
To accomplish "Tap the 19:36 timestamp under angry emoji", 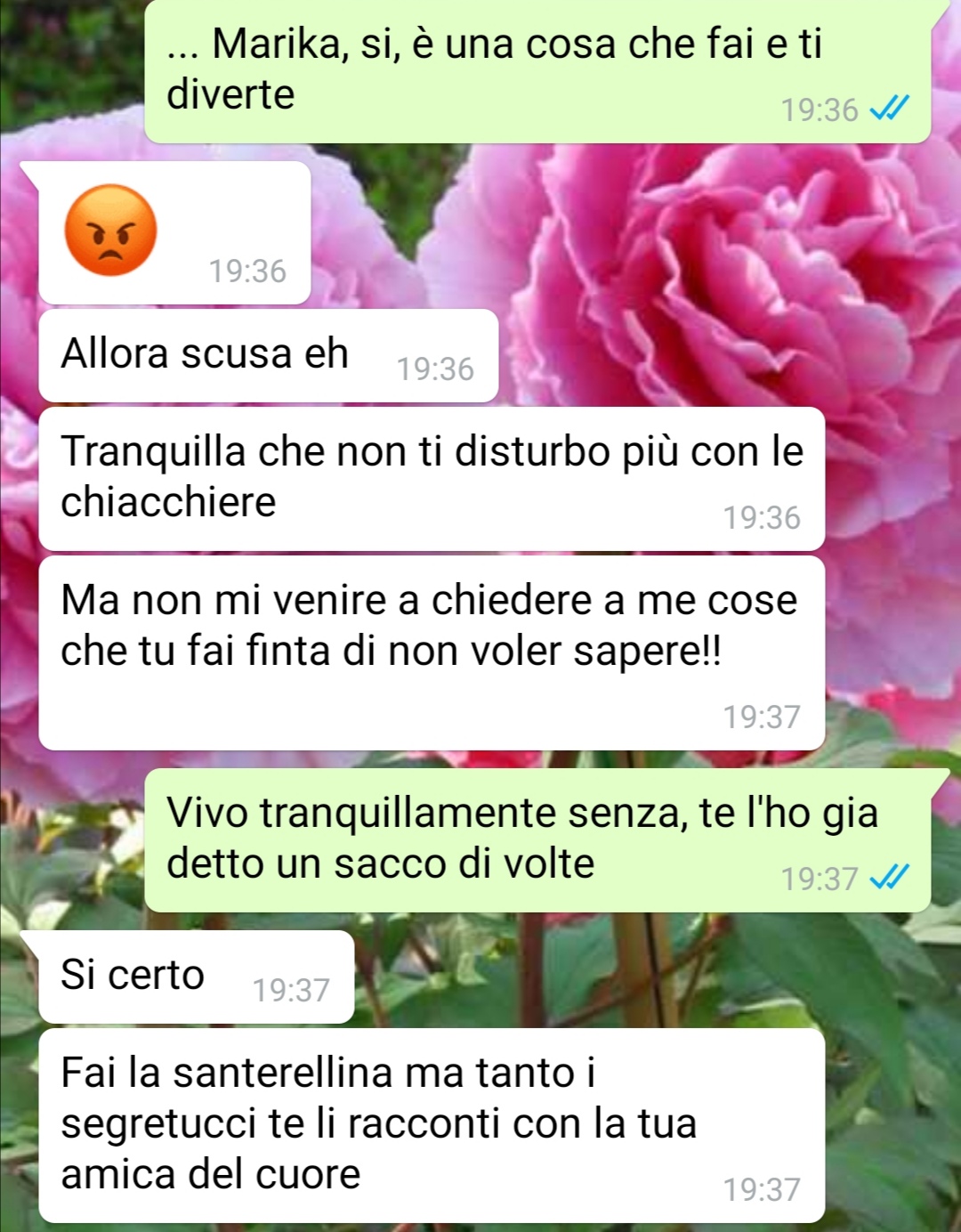I will coord(247,271).
